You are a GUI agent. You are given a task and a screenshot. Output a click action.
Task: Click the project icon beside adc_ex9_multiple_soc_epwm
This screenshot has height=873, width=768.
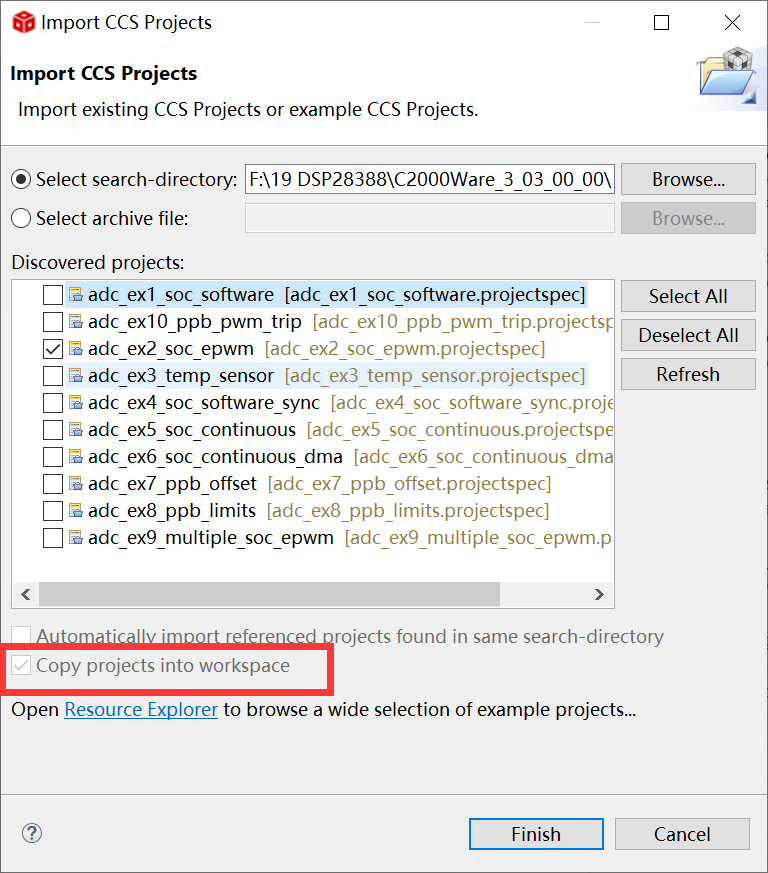pyautogui.click(x=76, y=538)
